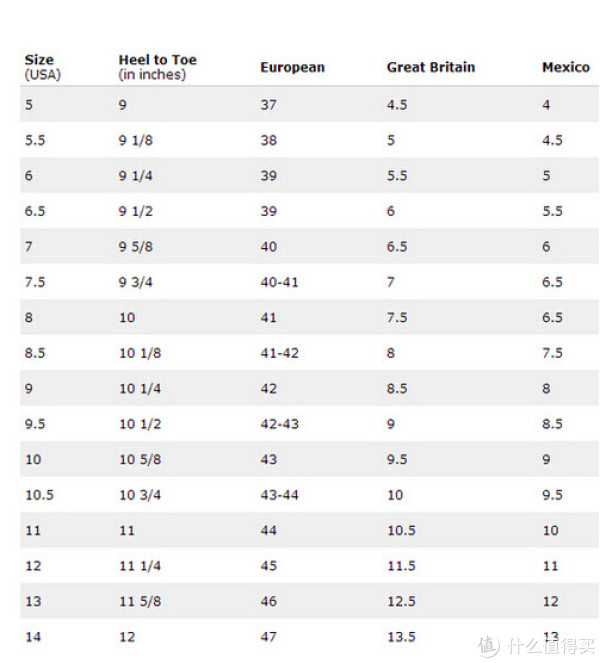Click European size 42-43 cell

279,424
